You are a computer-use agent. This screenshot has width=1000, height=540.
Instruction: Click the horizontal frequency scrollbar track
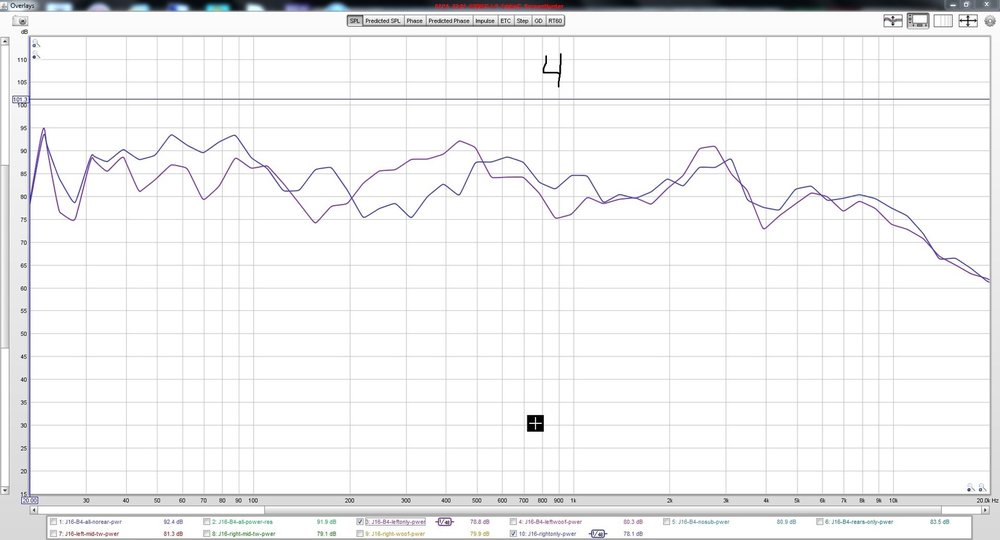624,510
